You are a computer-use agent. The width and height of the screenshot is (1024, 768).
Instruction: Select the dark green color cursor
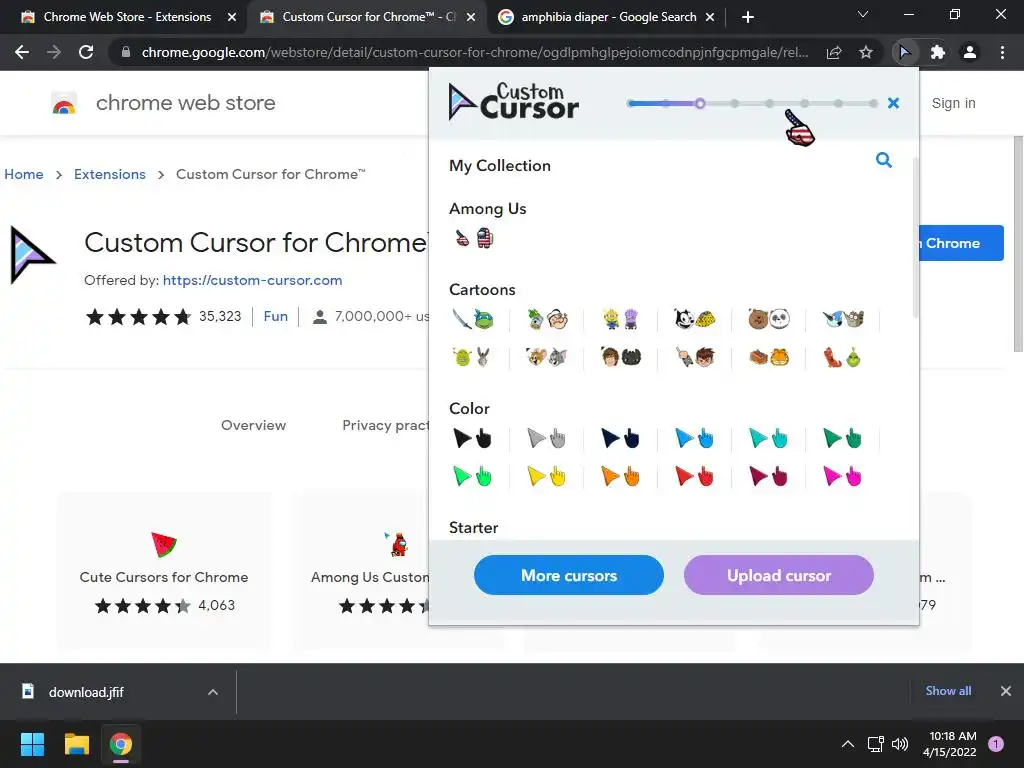click(843, 438)
